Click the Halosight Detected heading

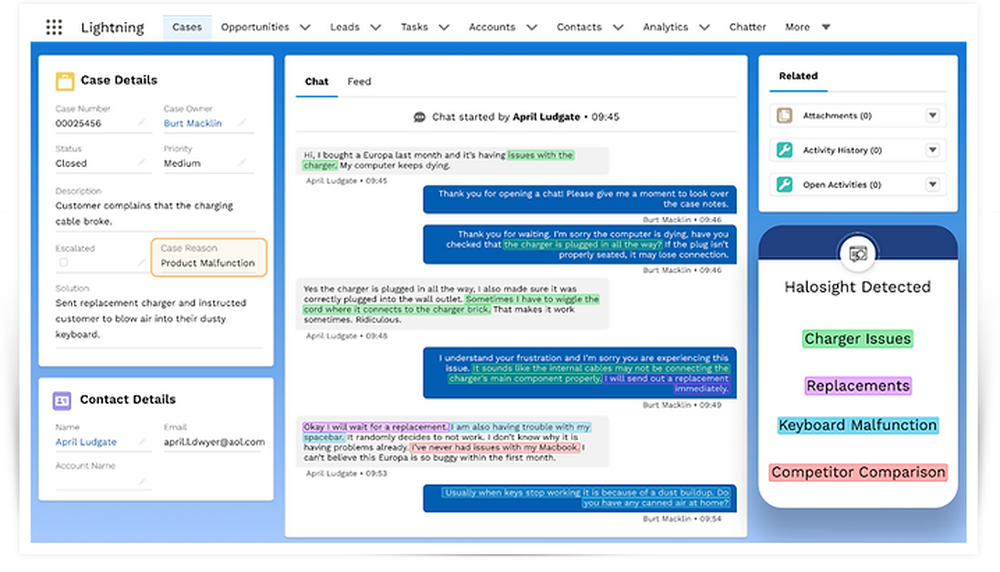tap(858, 287)
